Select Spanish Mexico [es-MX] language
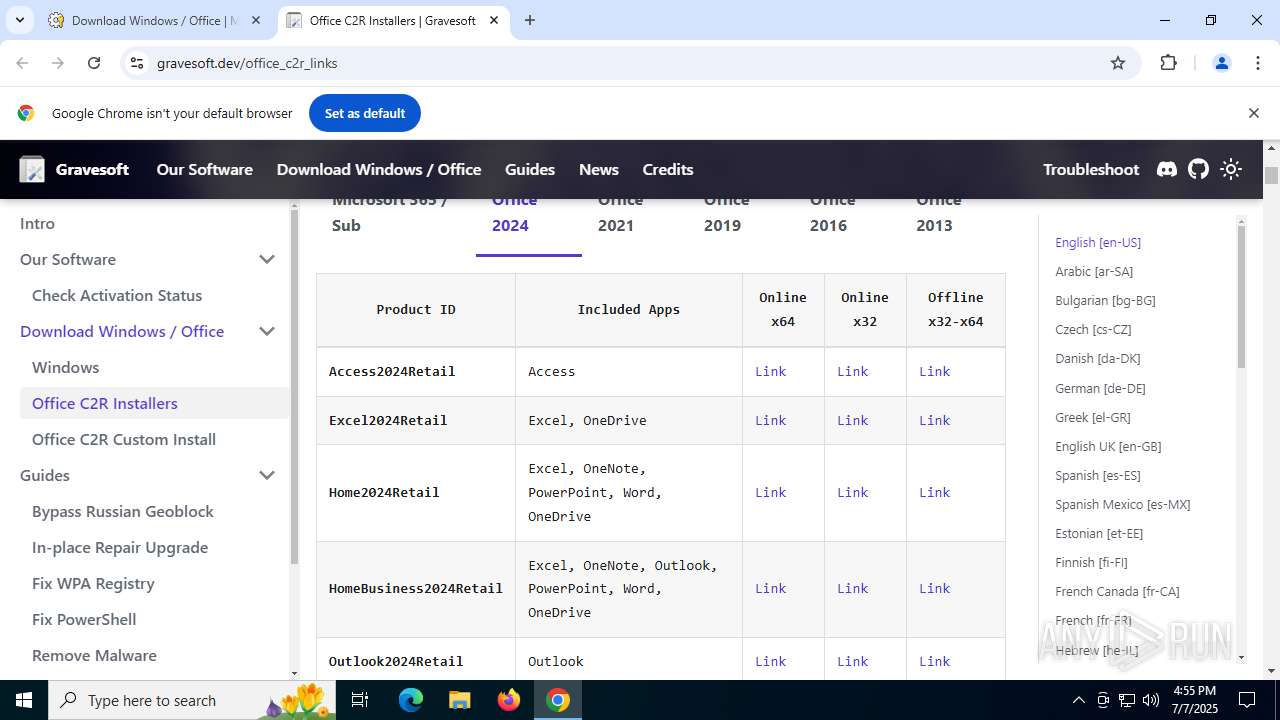 pyautogui.click(x=1123, y=504)
